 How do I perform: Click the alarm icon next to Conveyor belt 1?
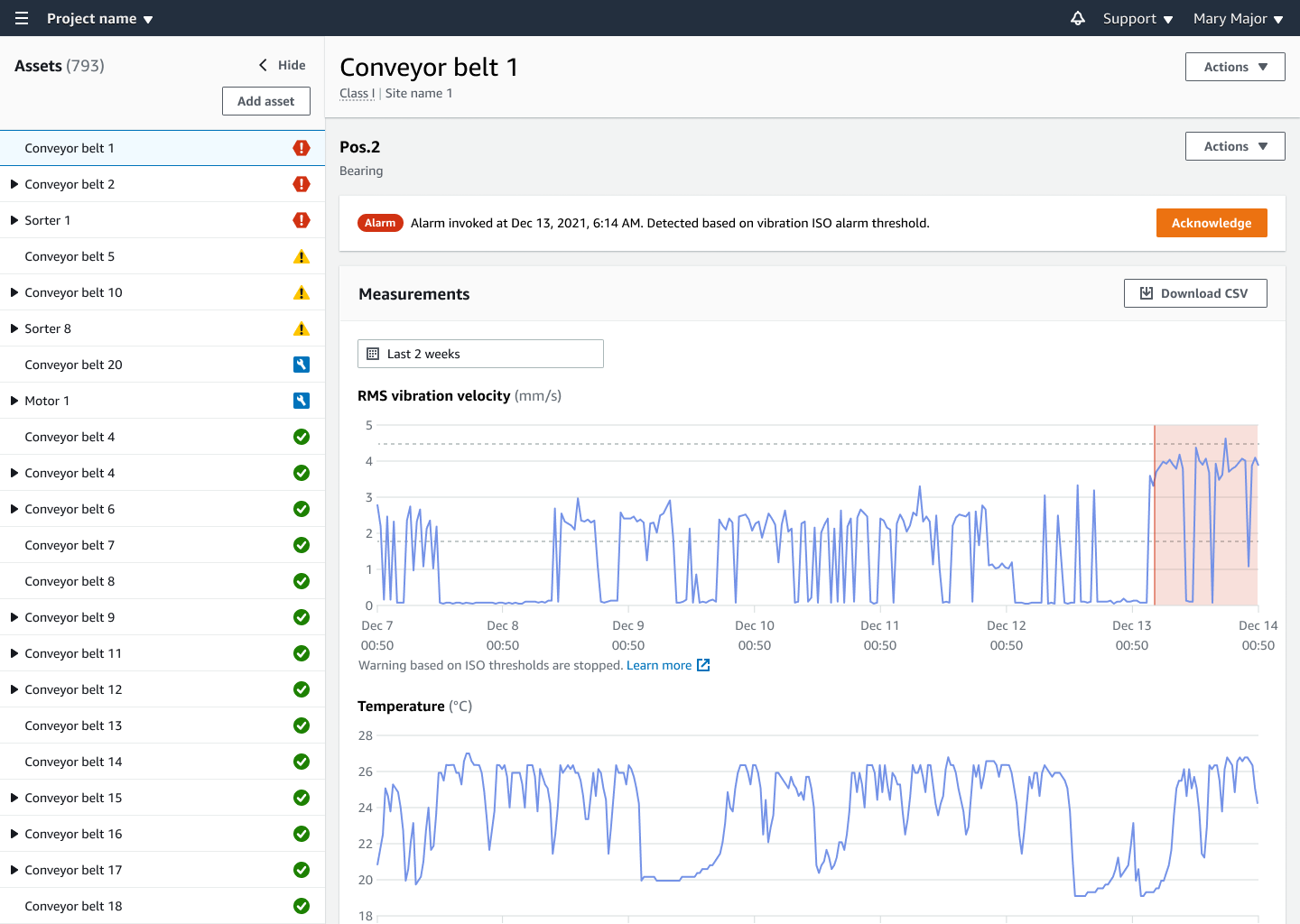click(302, 147)
